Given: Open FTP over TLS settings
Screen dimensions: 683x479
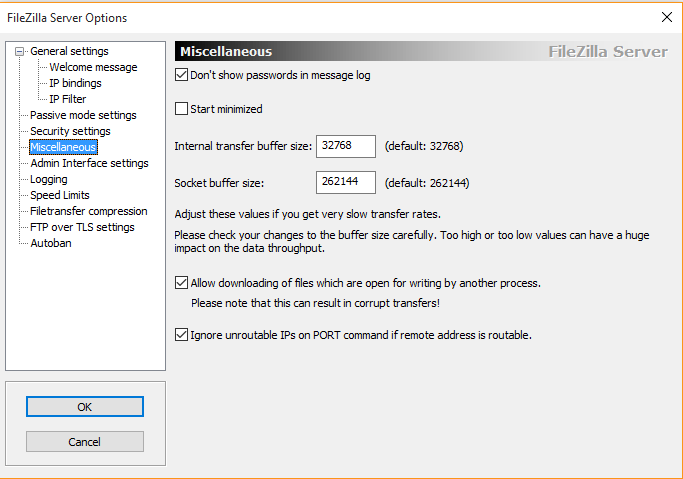Looking at the screenshot, I should click(82, 227).
